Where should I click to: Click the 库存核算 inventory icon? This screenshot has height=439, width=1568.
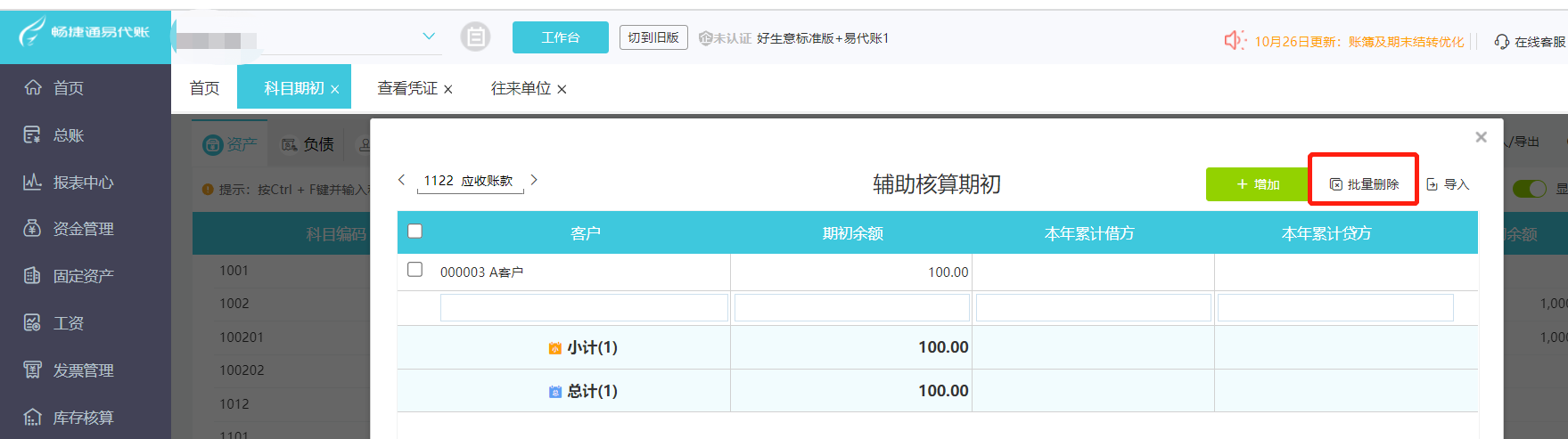(x=33, y=417)
